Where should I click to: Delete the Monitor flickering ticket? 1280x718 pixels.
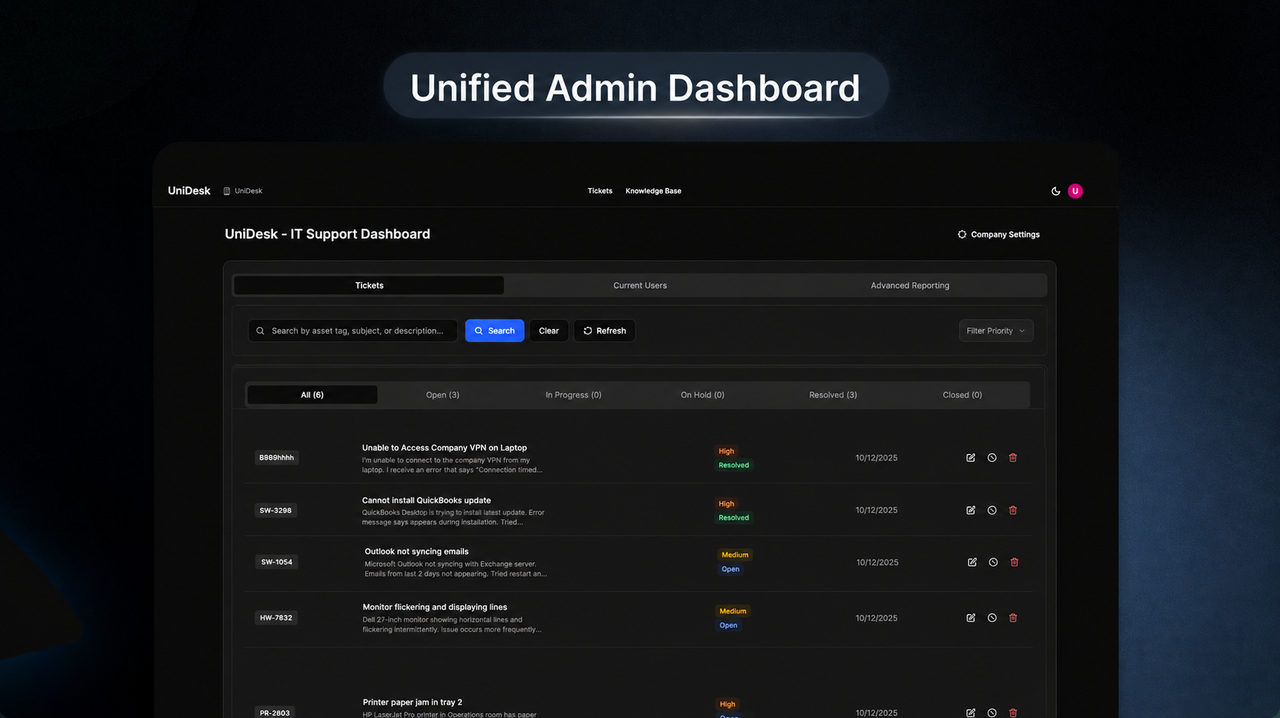click(1013, 618)
